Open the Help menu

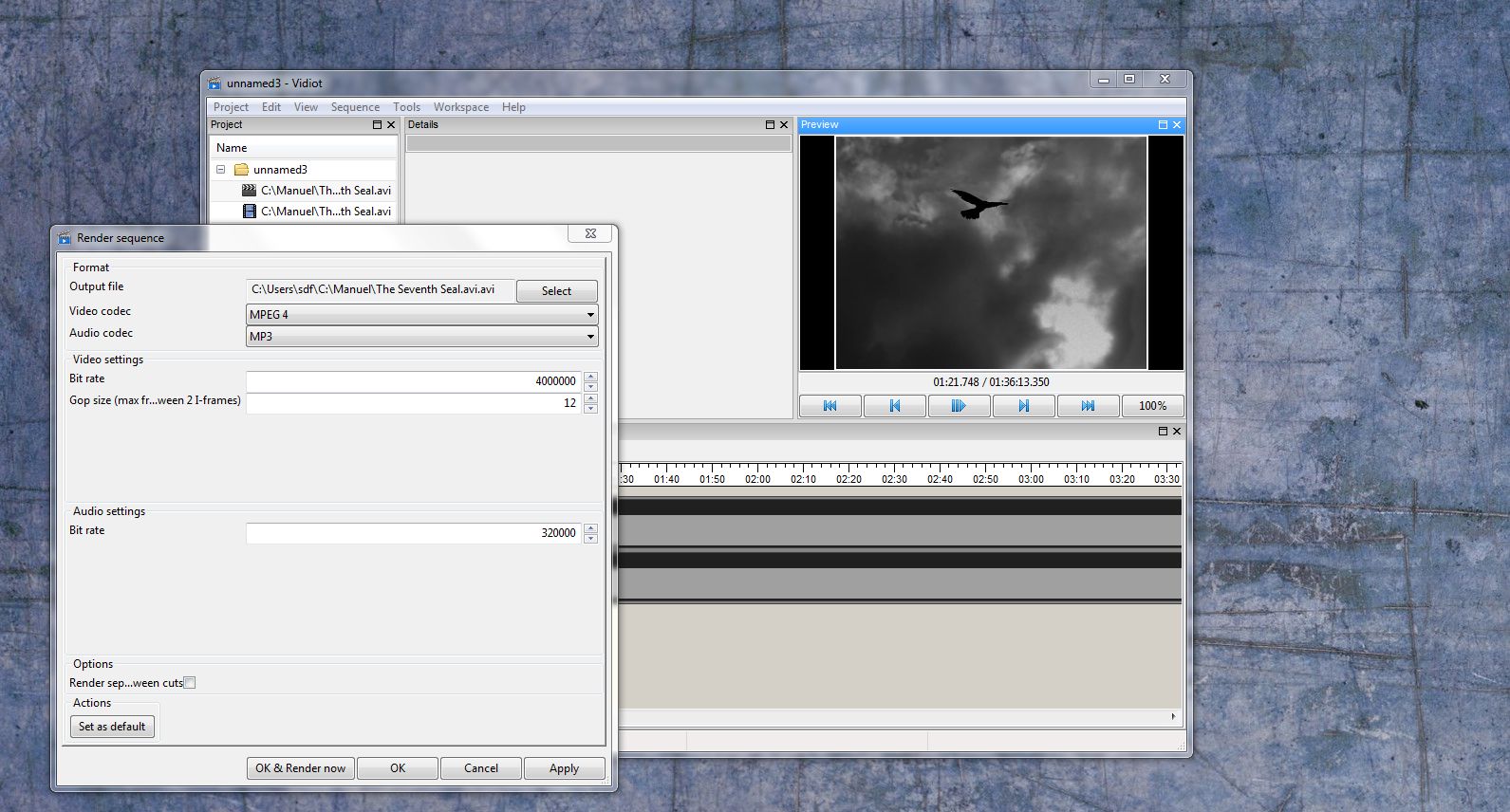tap(513, 107)
